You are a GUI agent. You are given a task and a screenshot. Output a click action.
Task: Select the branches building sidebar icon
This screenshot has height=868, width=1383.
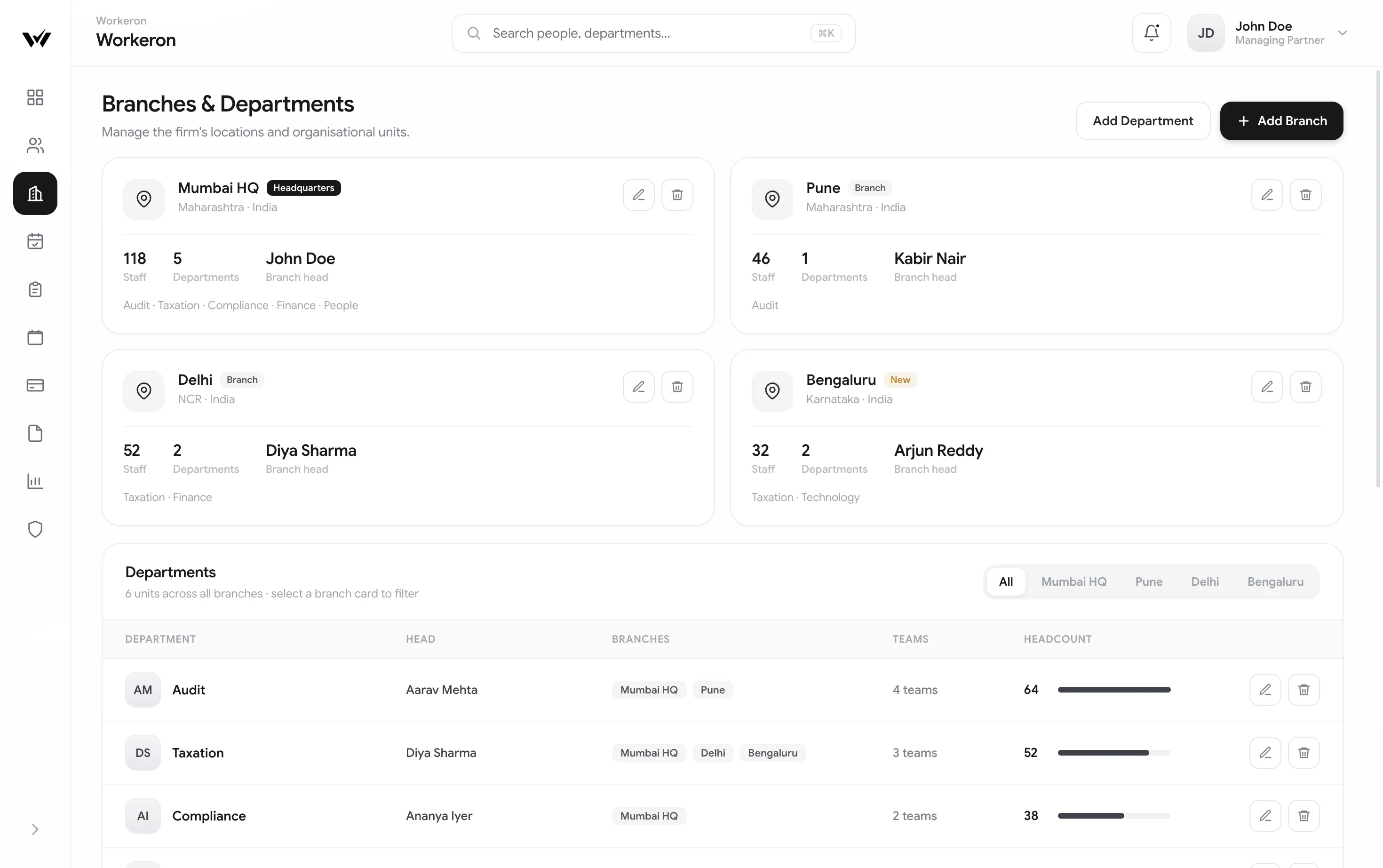(35, 193)
